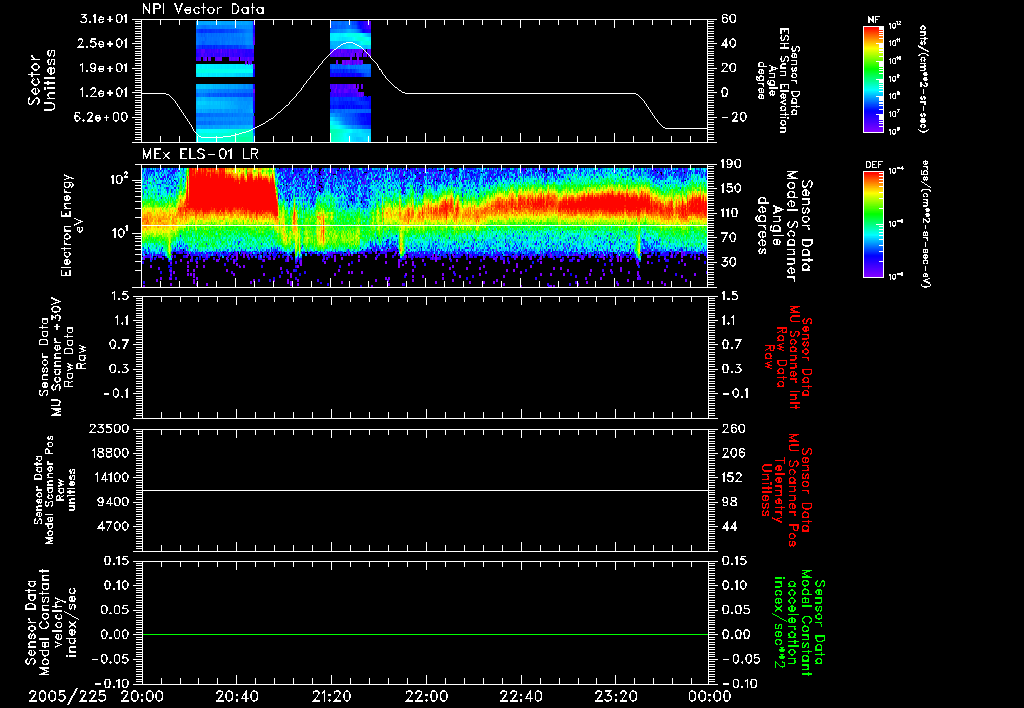The image size is (1024, 708).
Task: Click the "18800" scanner position tick value
Action: [109, 453]
